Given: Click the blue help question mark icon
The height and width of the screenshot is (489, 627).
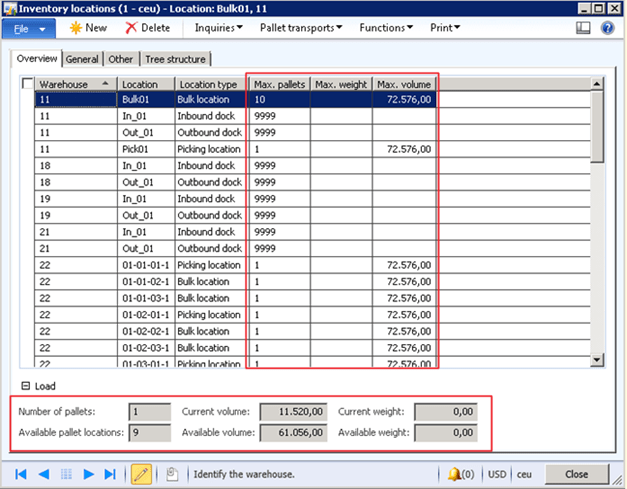Looking at the screenshot, I should click(x=607, y=28).
